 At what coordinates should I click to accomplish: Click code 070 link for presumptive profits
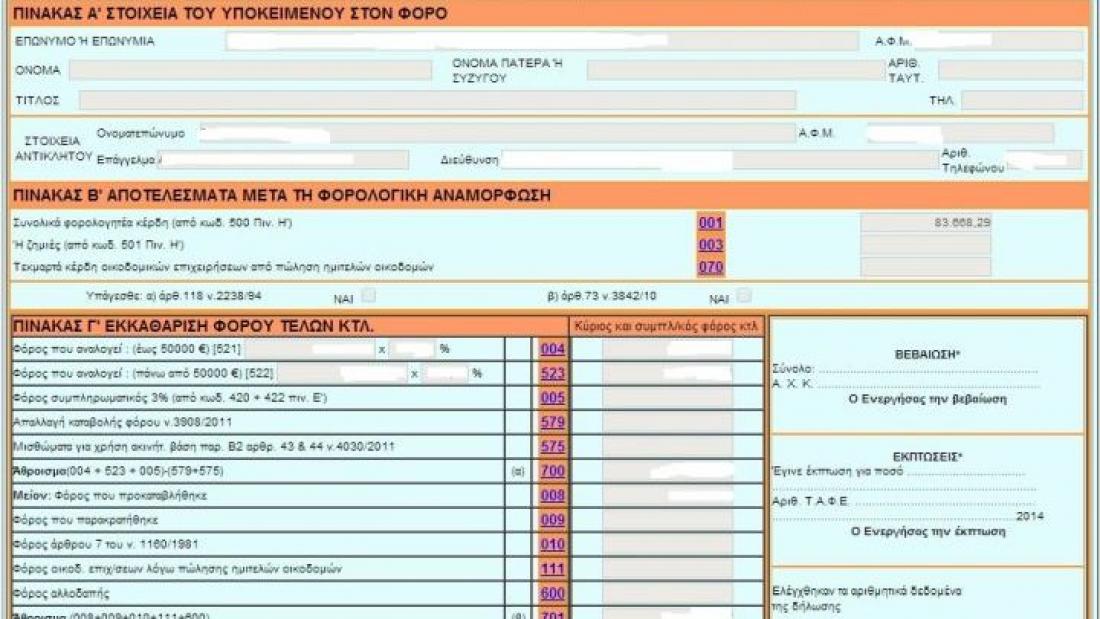tap(710, 267)
